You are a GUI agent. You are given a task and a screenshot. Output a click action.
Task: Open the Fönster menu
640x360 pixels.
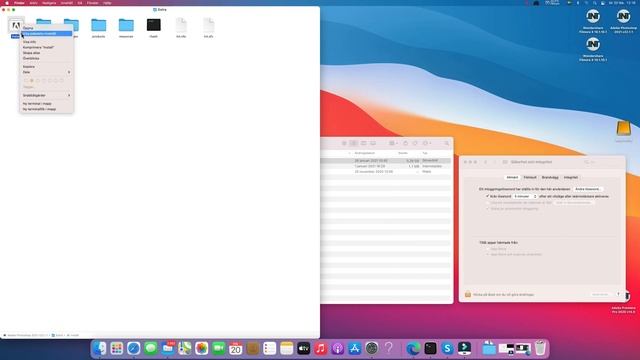click(93, 3)
